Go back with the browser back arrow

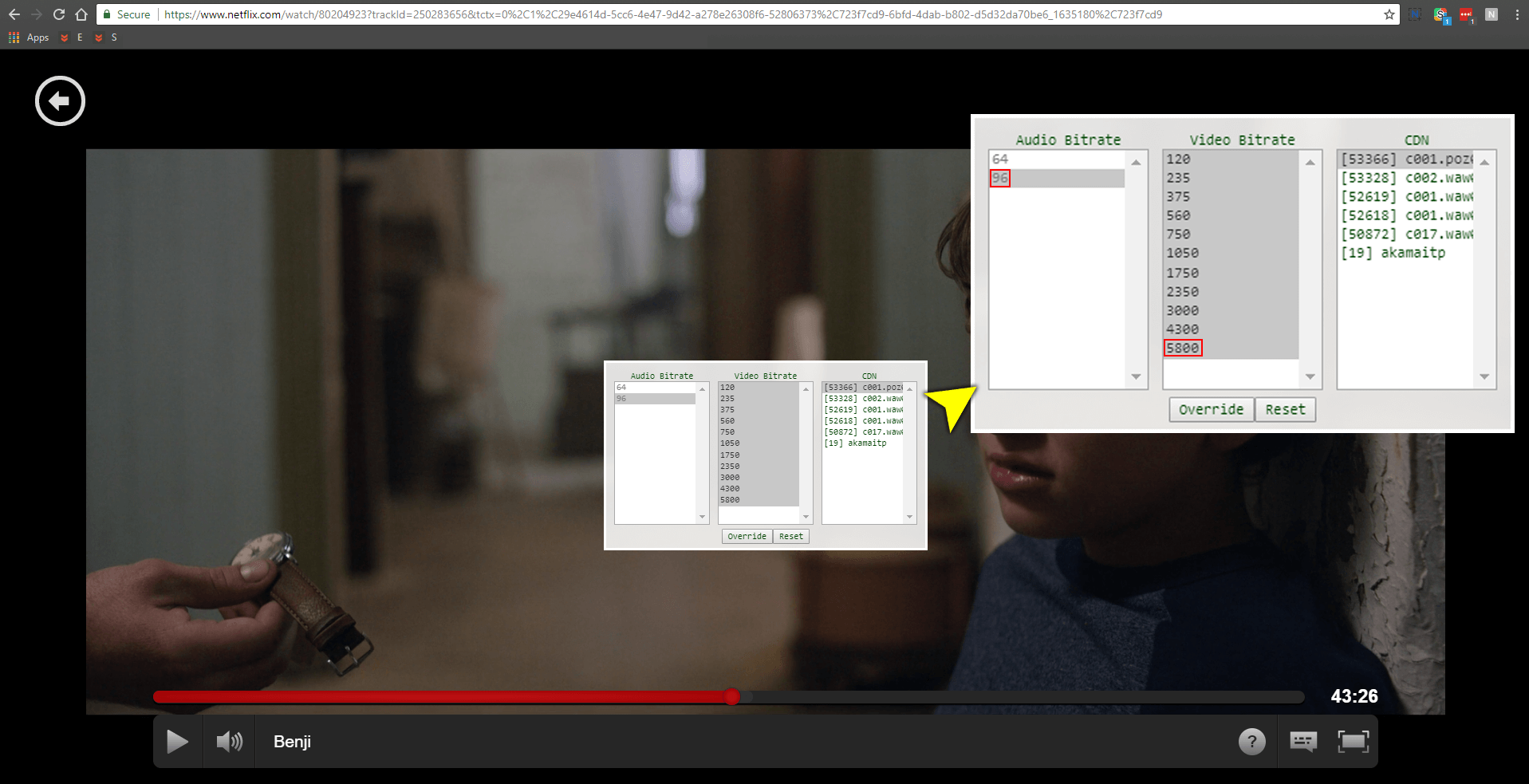click(14, 14)
